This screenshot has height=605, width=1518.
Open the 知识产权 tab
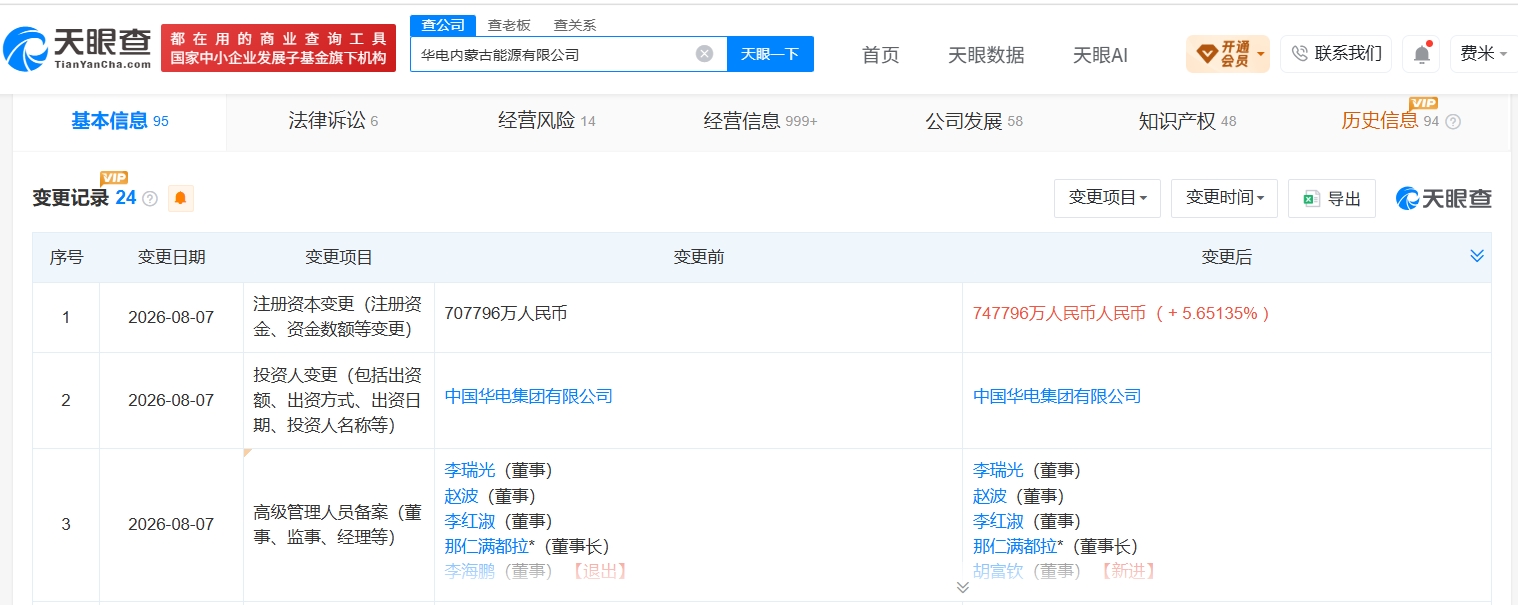coord(1187,121)
